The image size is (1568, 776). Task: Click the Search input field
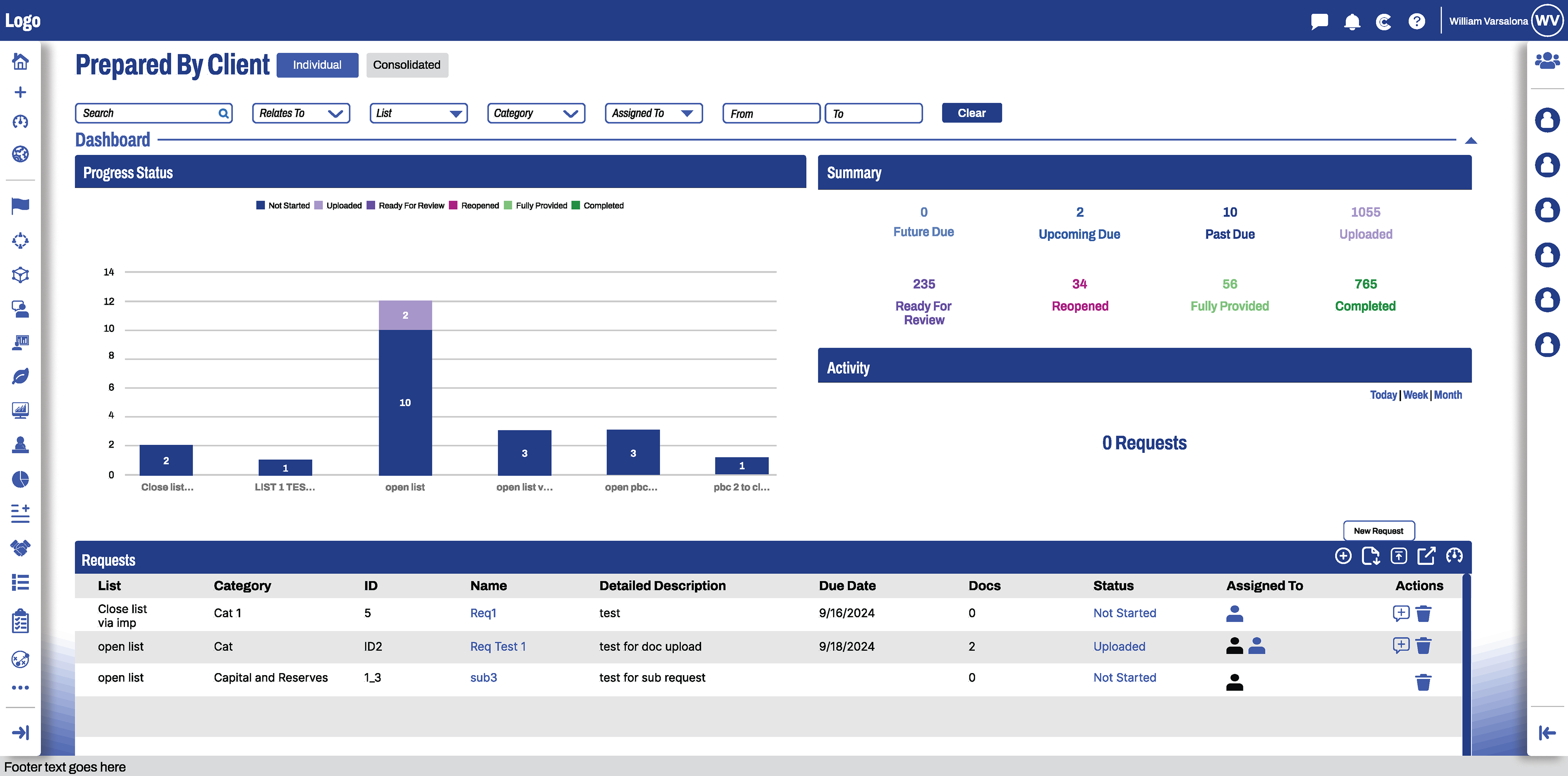coord(154,113)
